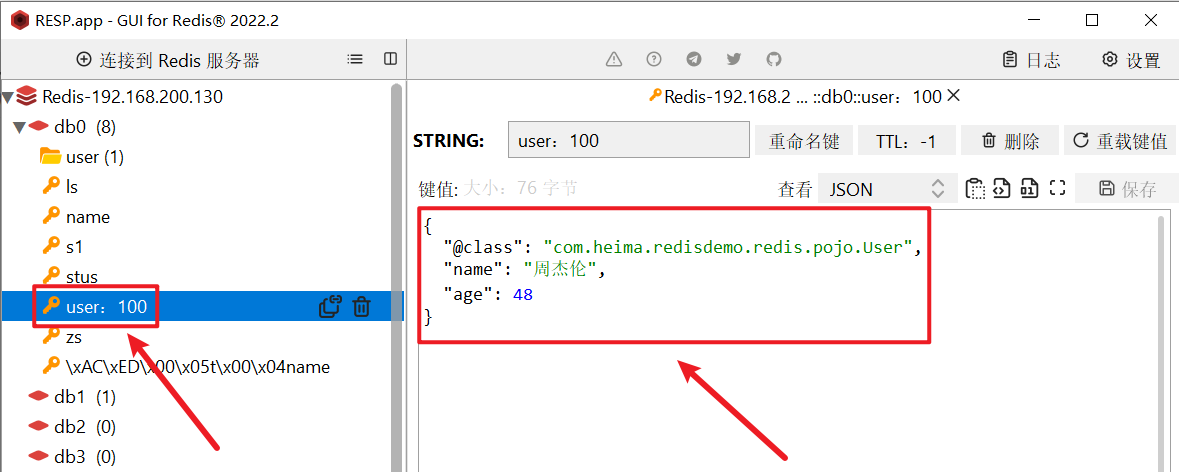1179x472 pixels.
Task: Click the warning triangle icon in top toolbar
Action: (614, 59)
